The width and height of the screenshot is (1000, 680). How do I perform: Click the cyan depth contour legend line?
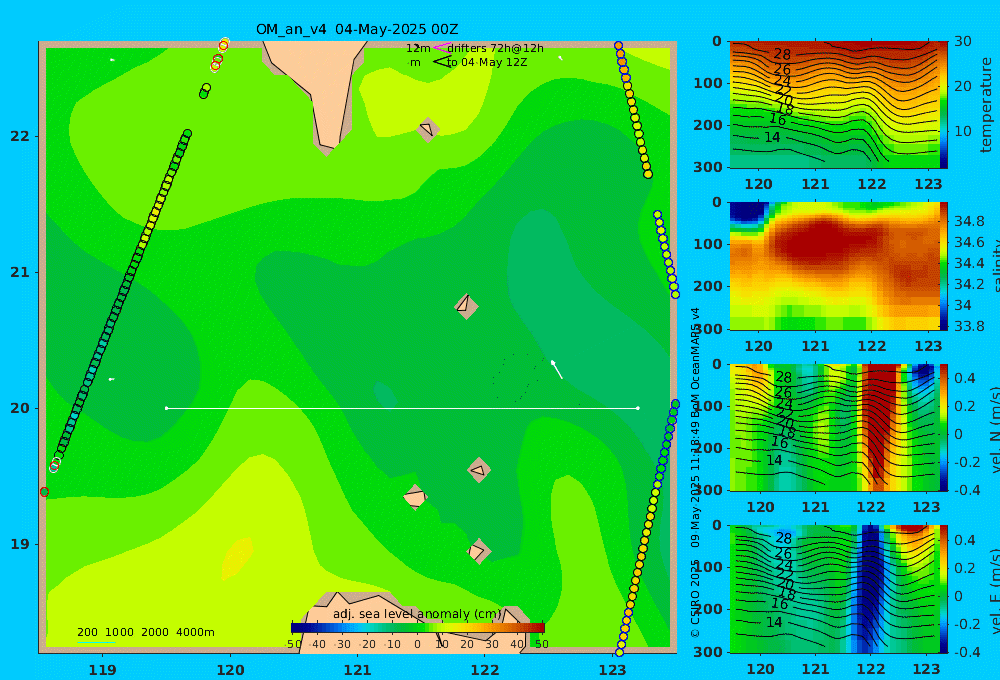(96, 642)
